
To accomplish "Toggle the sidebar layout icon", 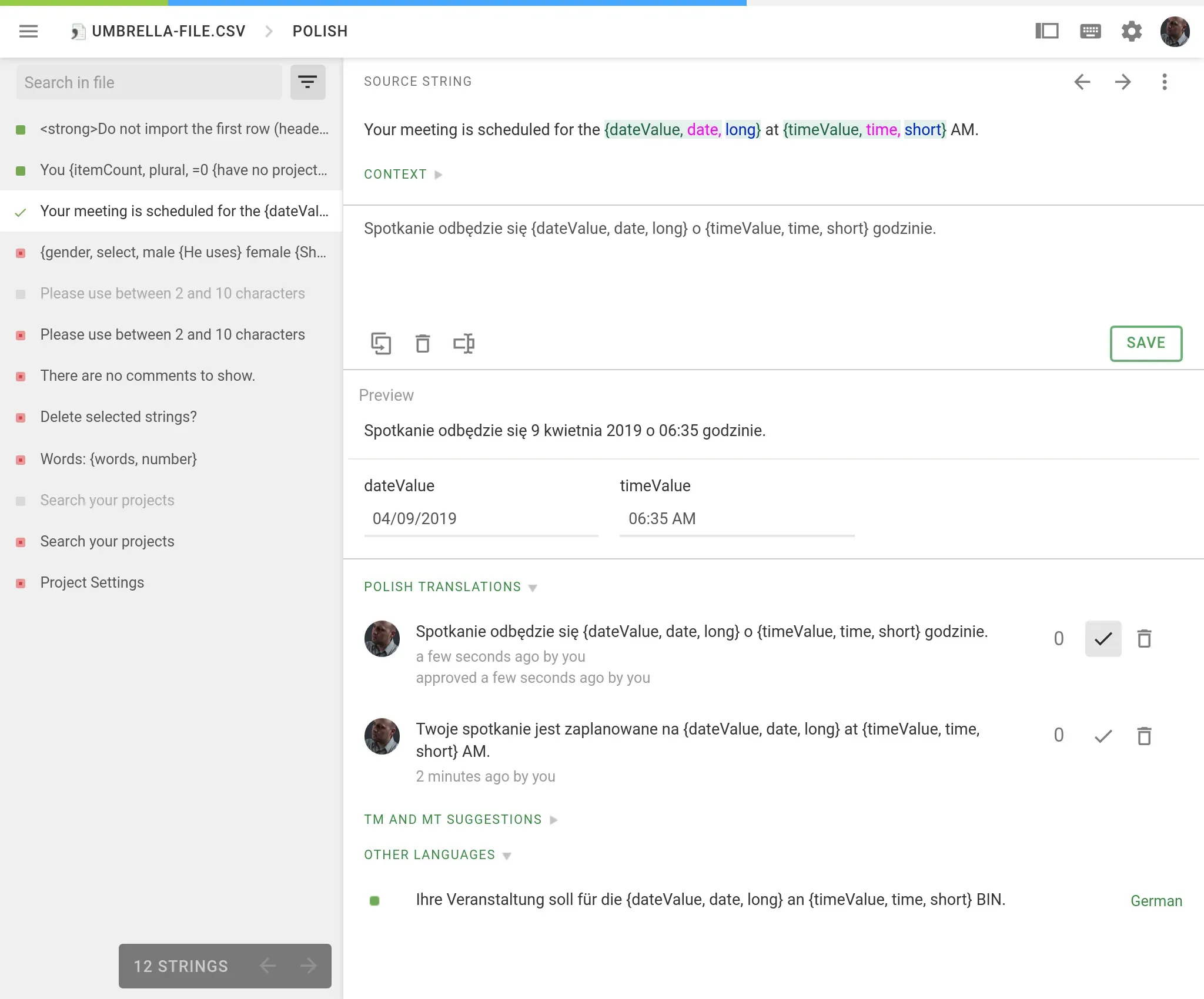I will coord(1046,31).
